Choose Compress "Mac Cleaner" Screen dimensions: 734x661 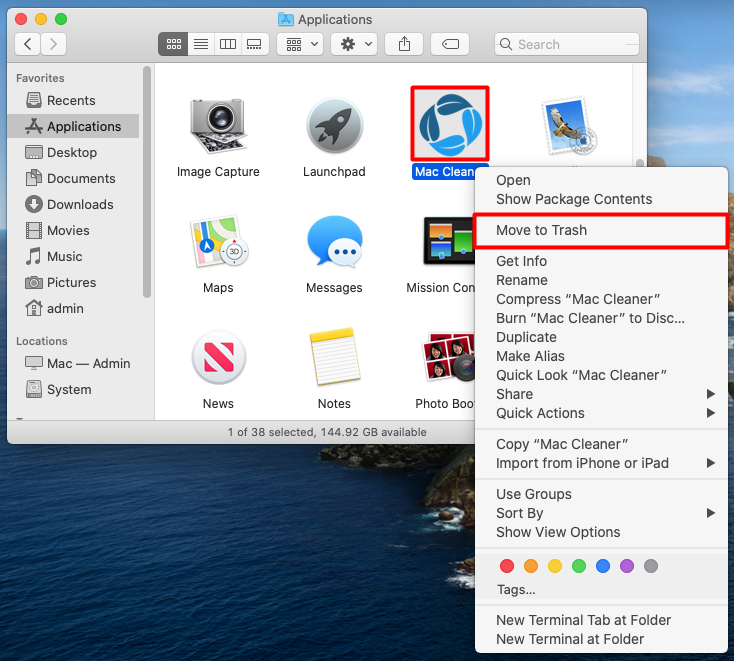point(601,299)
